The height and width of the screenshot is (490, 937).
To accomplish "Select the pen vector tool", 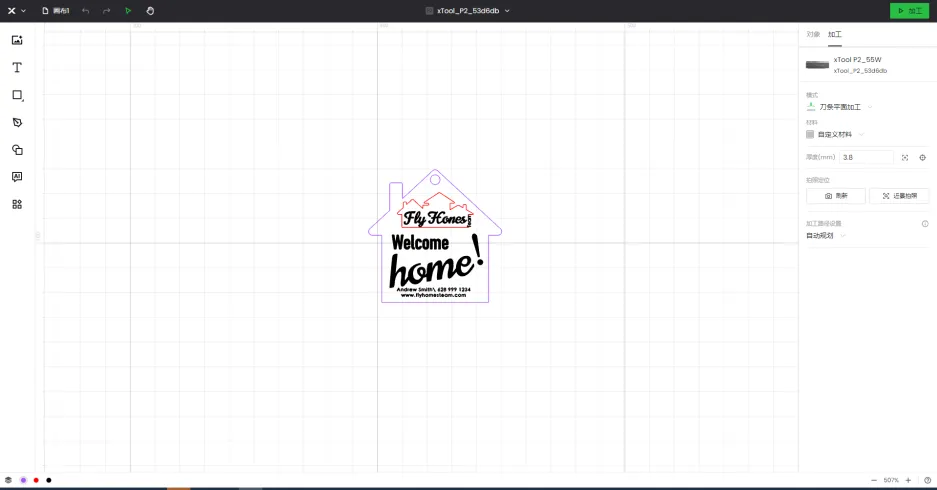I will [x=17, y=122].
